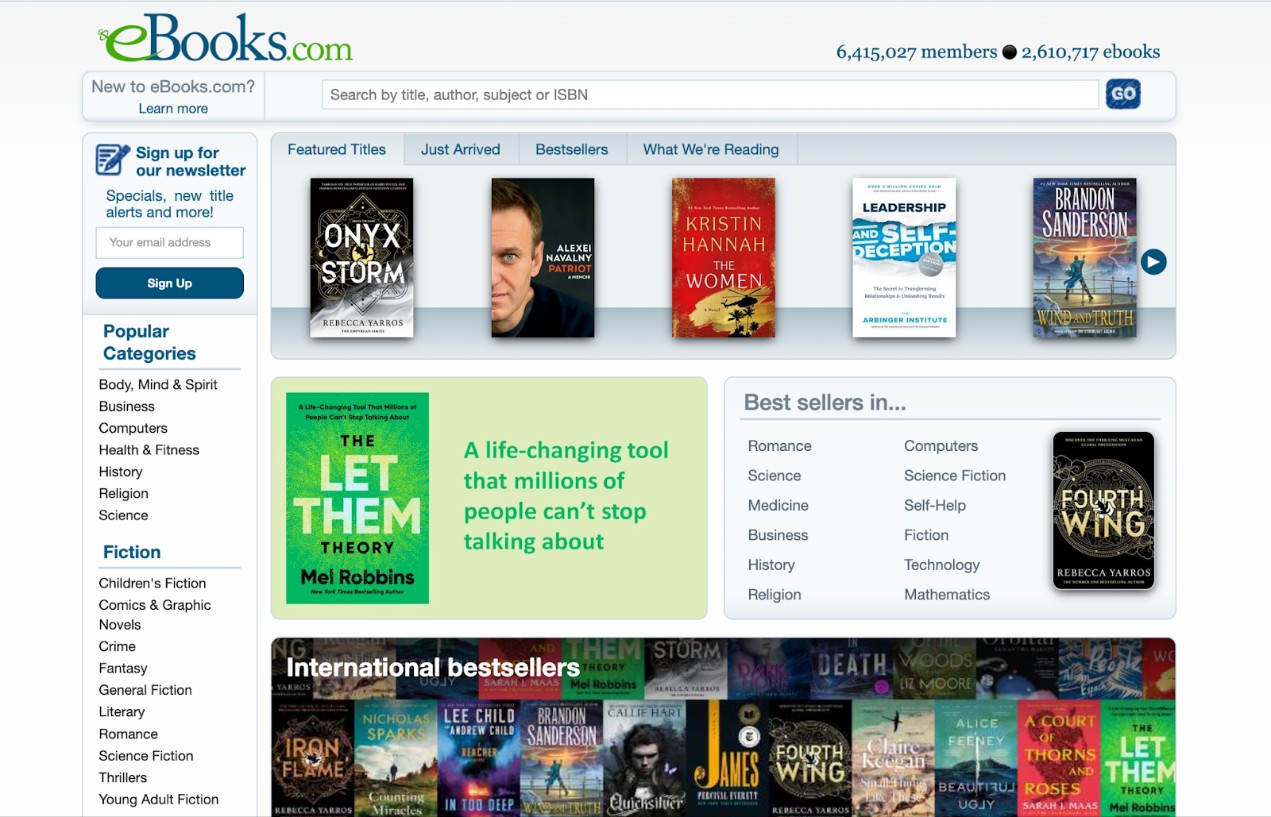Open Technology best sellers
1271x817 pixels.
click(x=942, y=565)
